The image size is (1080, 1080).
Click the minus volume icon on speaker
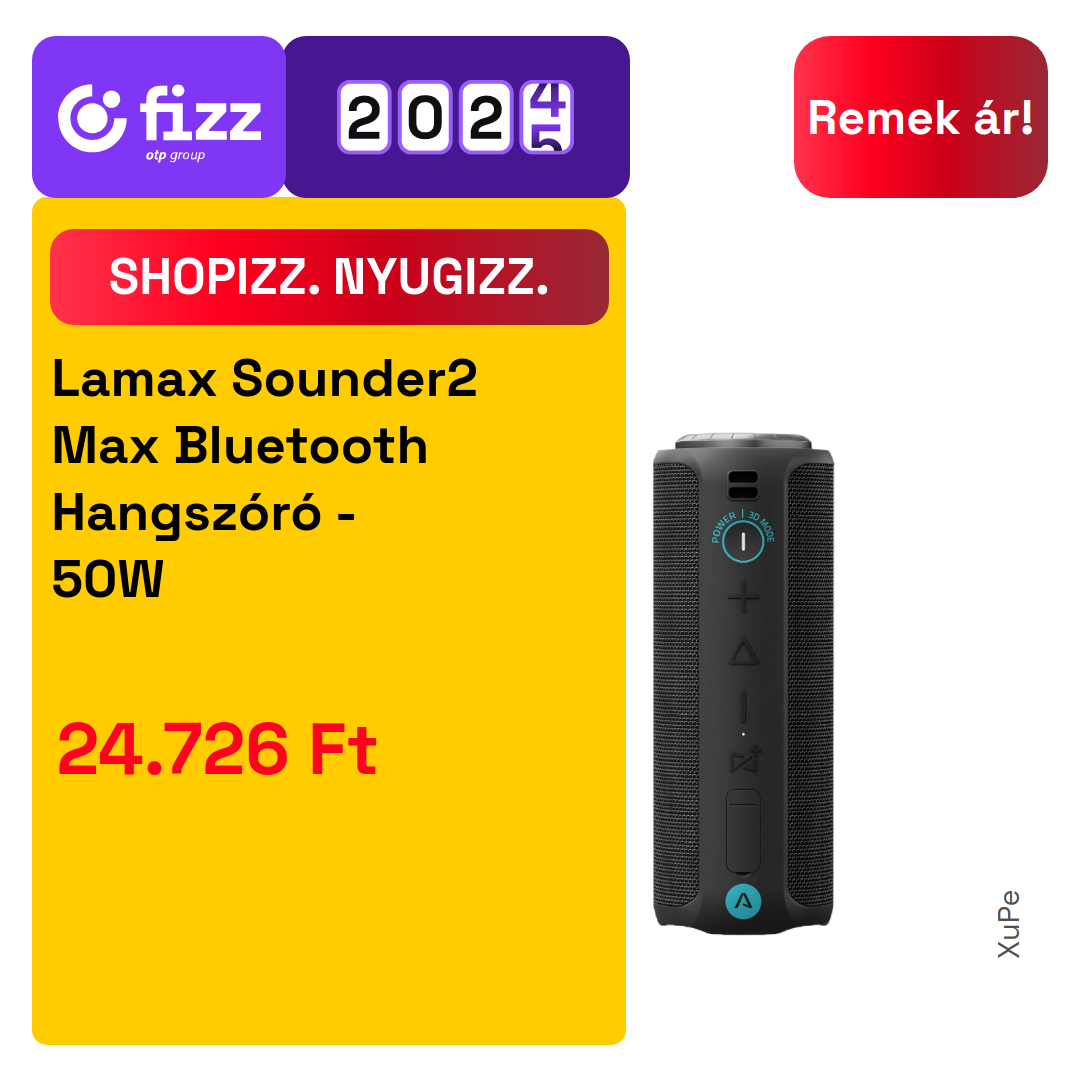[743, 708]
